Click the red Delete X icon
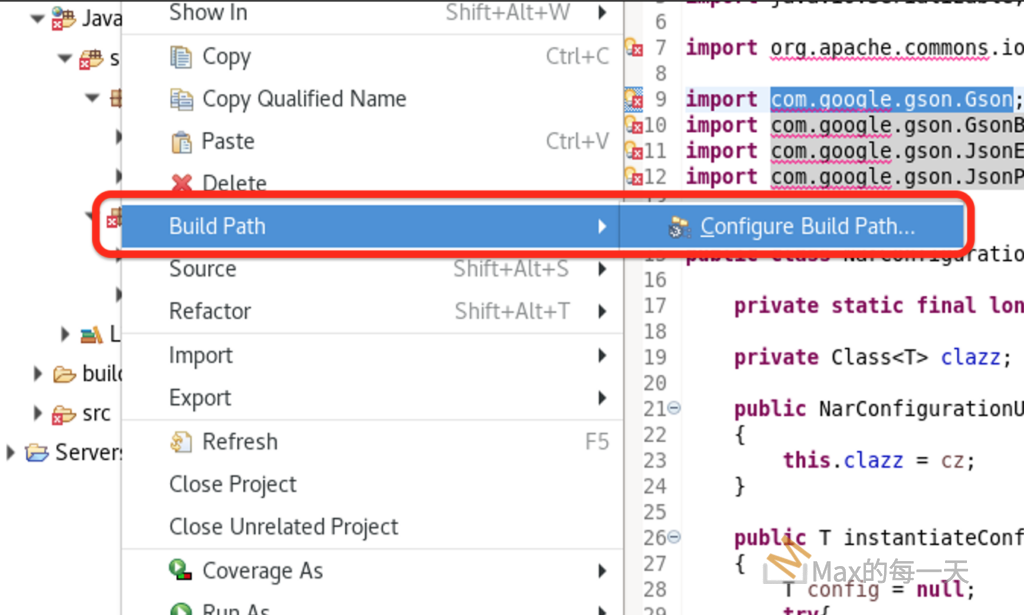This screenshot has width=1024, height=615. pyautogui.click(x=181, y=184)
